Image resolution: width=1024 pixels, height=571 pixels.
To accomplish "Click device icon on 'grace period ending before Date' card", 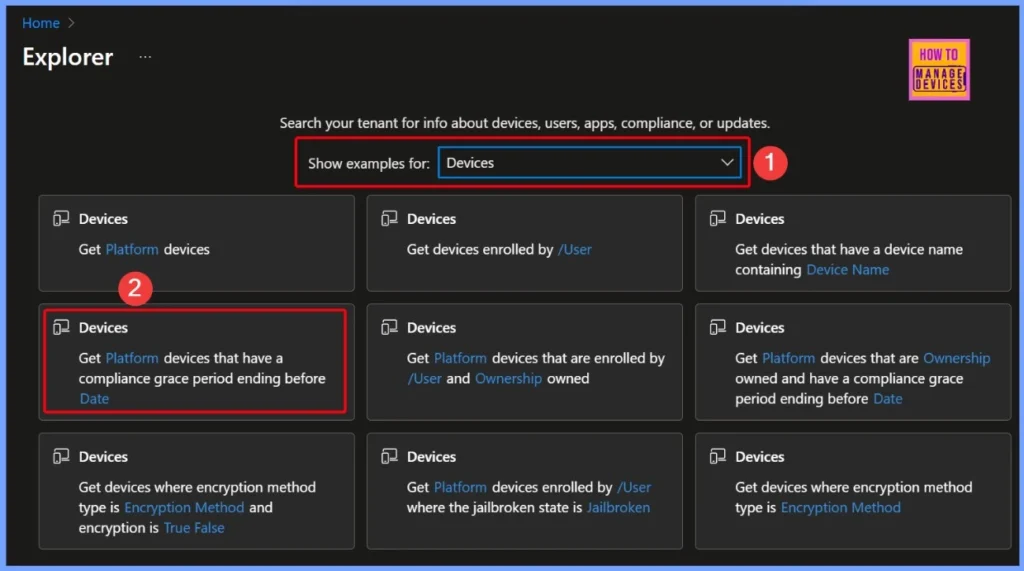I will (x=61, y=327).
